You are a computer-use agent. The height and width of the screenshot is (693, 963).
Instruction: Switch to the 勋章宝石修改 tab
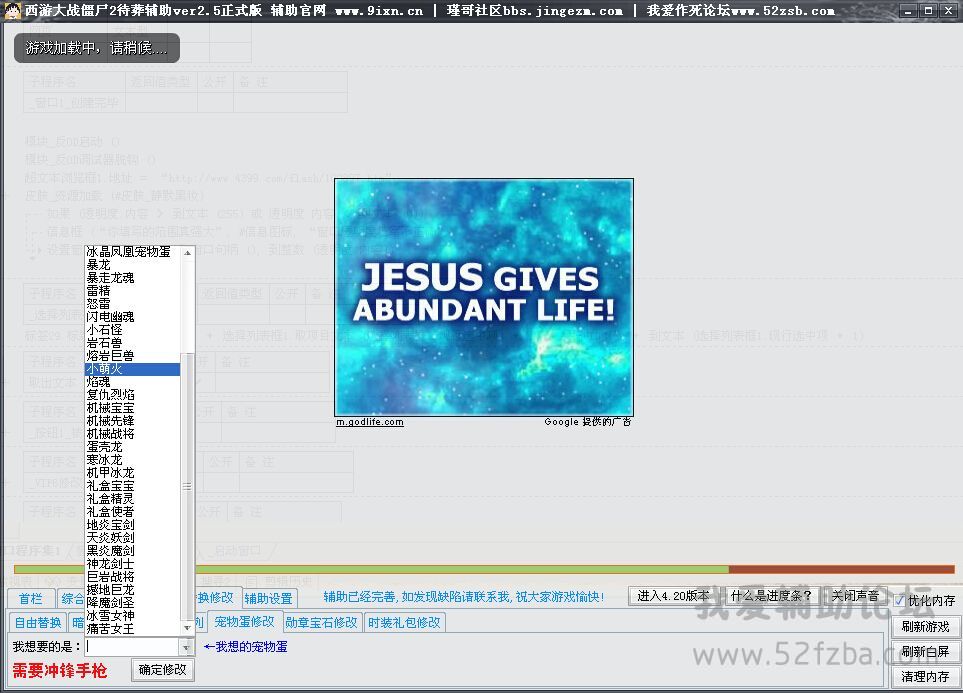click(321, 622)
